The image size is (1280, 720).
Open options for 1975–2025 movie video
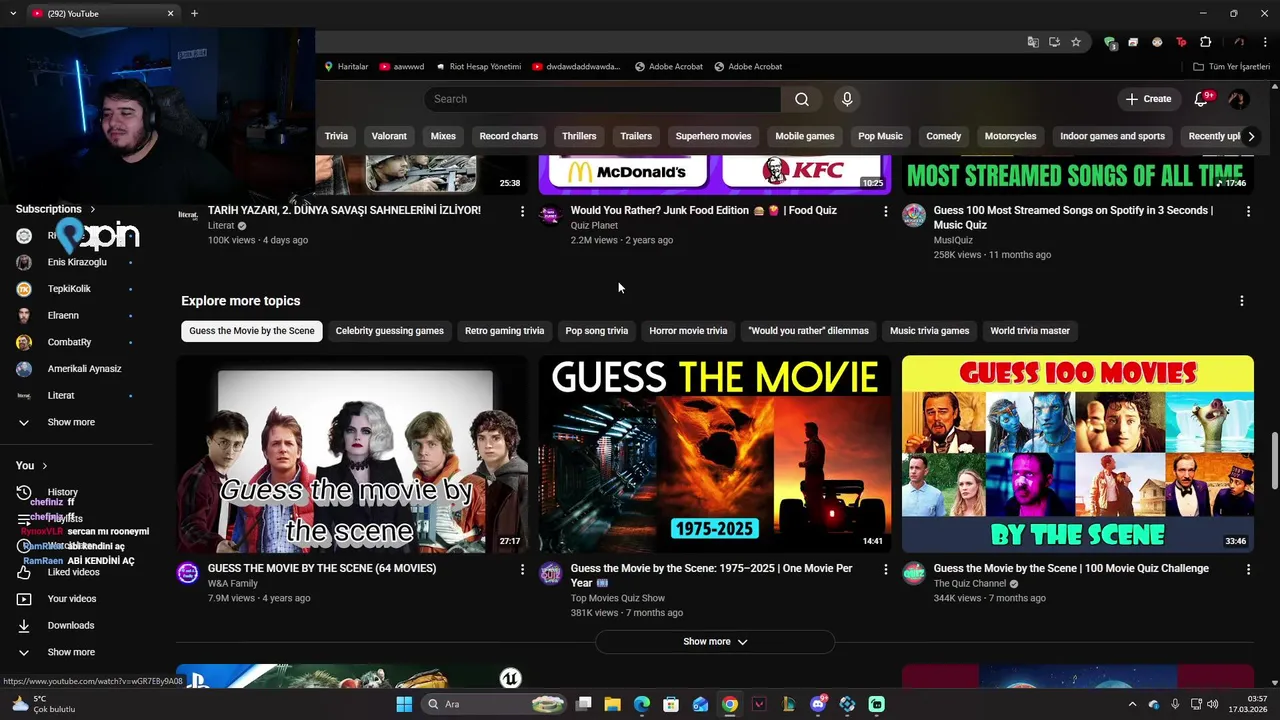[x=885, y=569]
